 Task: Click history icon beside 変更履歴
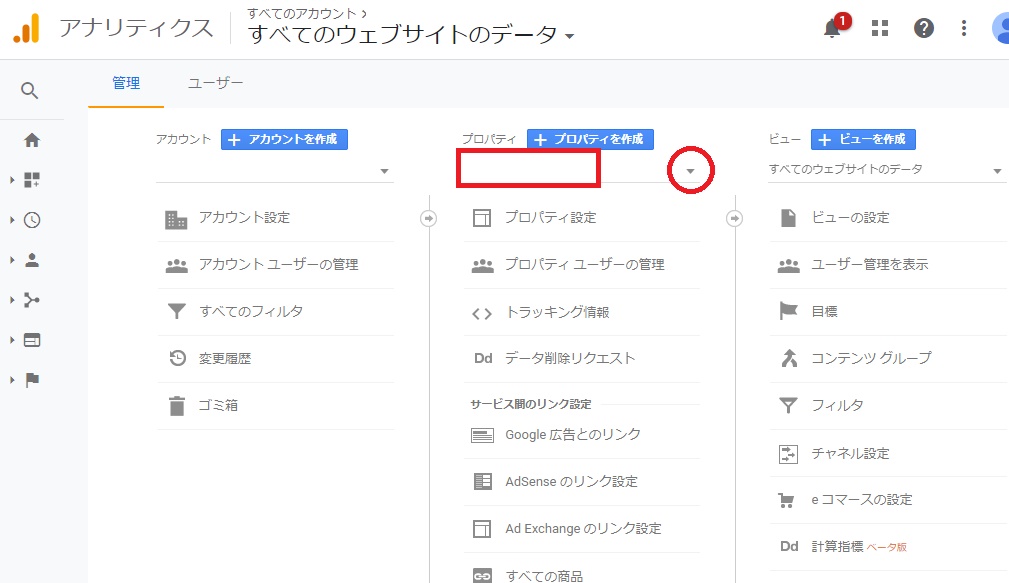click(x=177, y=358)
